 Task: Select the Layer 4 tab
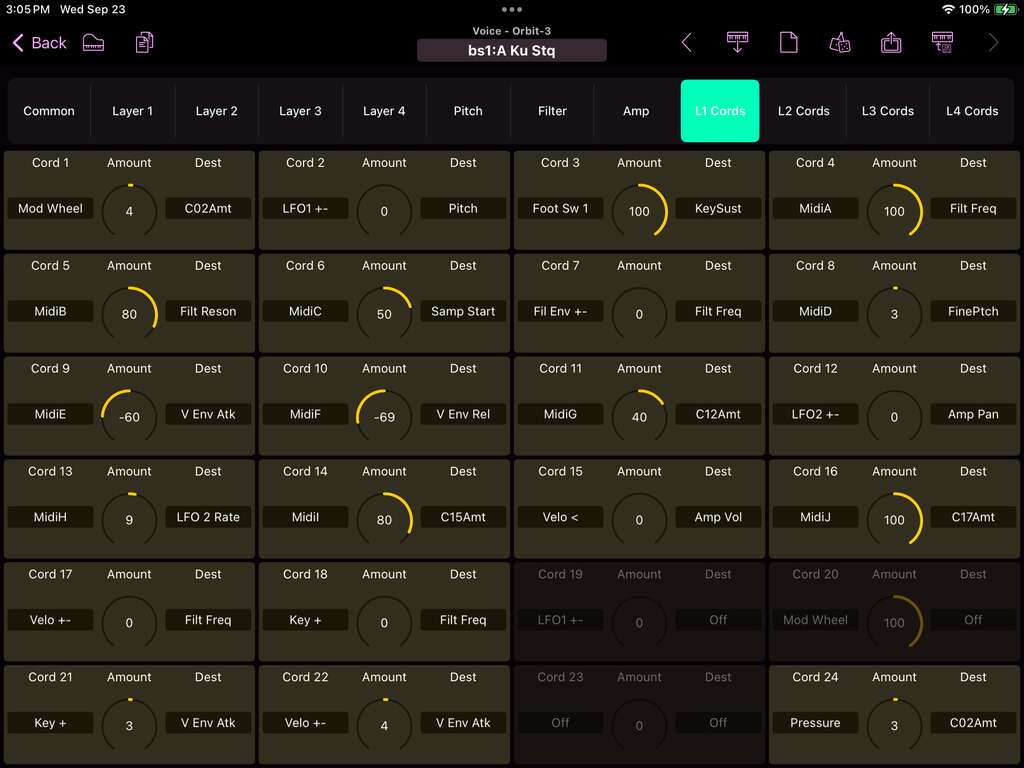pos(384,111)
